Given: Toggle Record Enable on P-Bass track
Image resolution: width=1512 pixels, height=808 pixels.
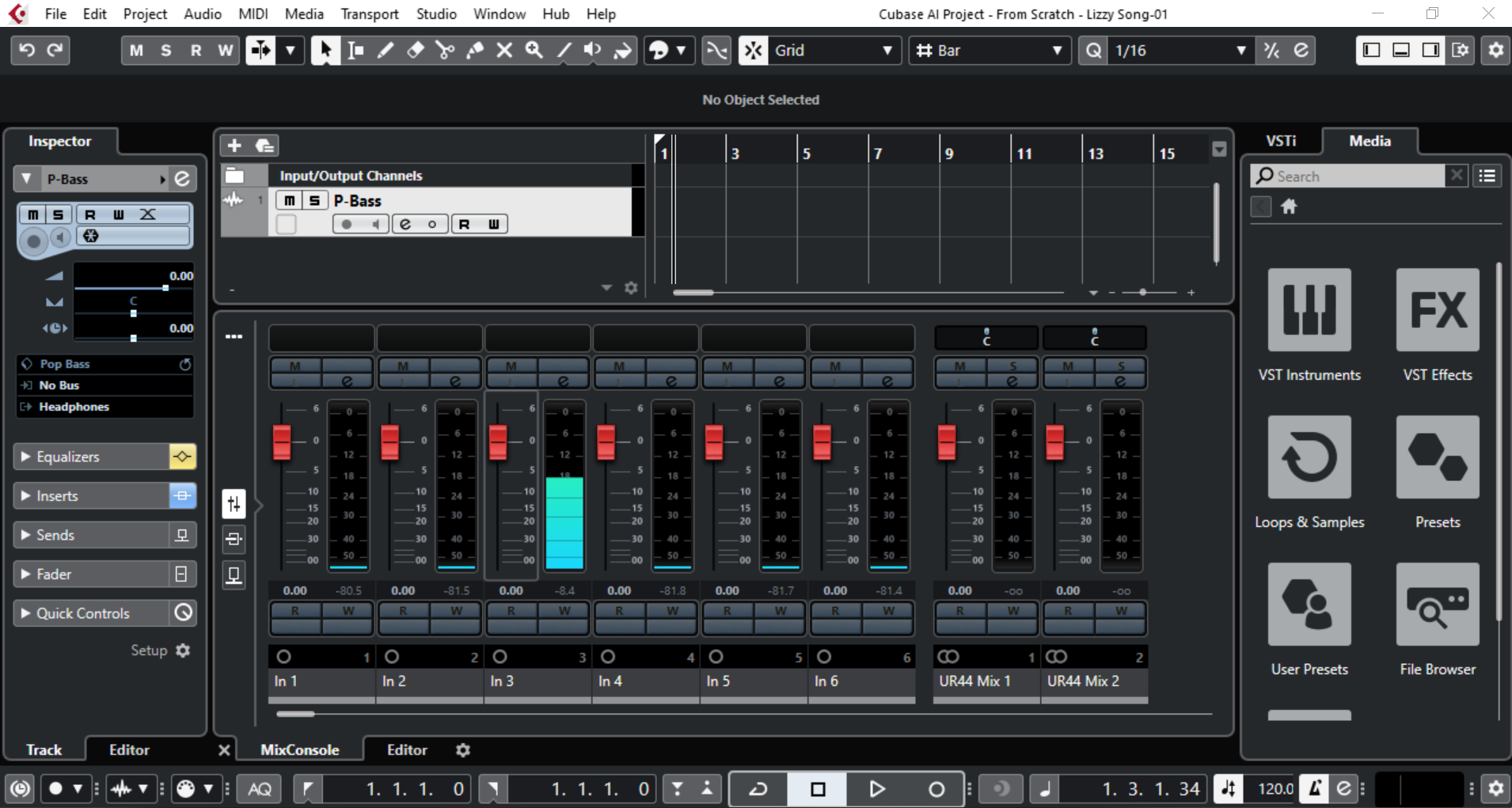Looking at the screenshot, I should click(346, 225).
